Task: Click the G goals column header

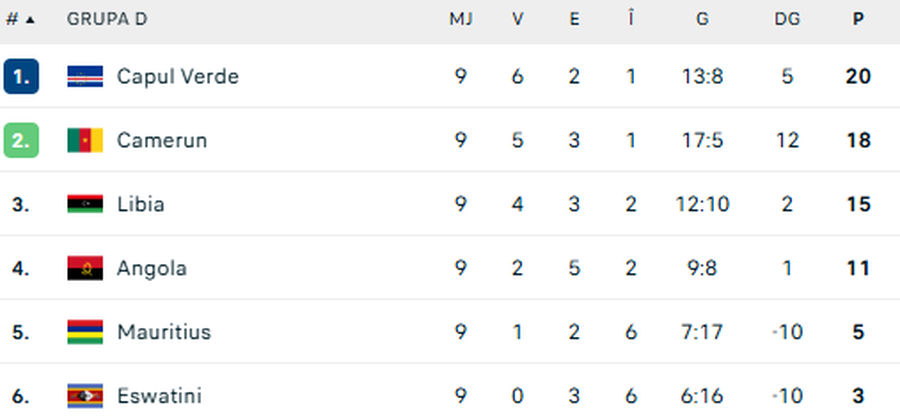Action: click(702, 19)
